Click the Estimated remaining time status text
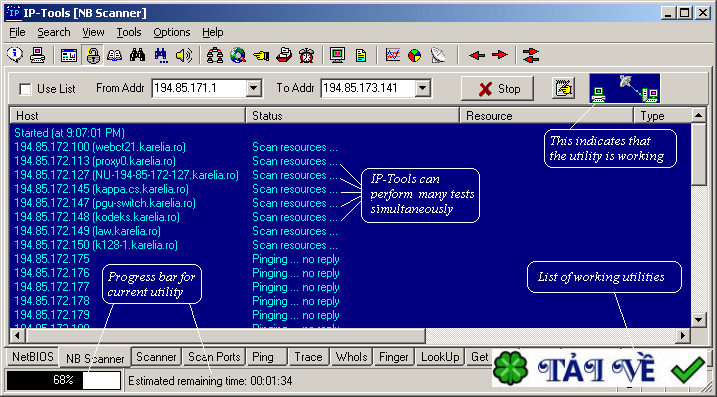 [x=210, y=381]
